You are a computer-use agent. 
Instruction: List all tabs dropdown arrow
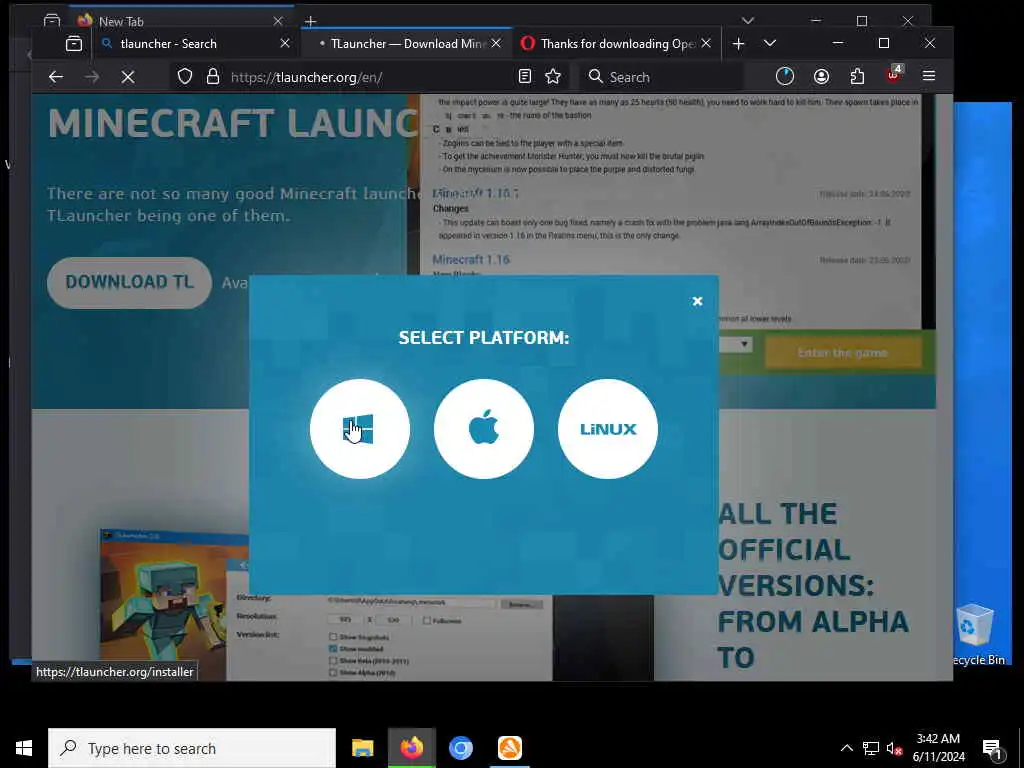point(770,43)
